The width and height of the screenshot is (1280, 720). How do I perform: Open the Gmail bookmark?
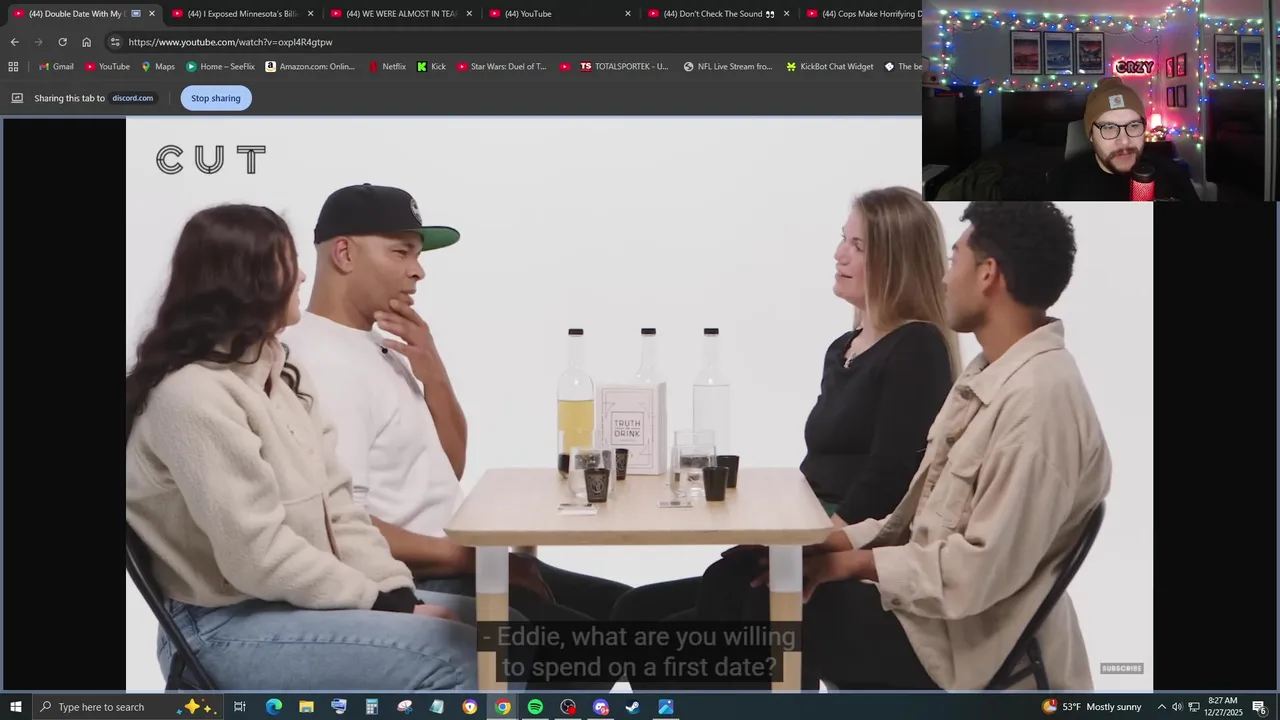pos(56,67)
